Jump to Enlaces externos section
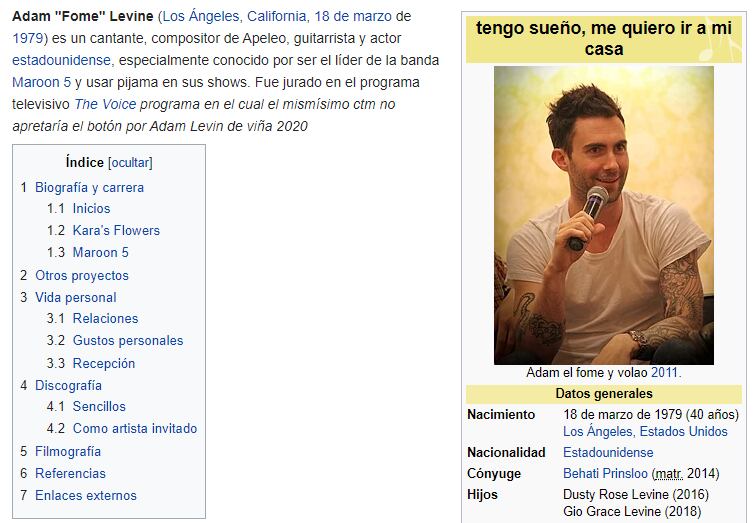This screenshot has width=754, height=523. pyautogui.click(x=85, y=495)
